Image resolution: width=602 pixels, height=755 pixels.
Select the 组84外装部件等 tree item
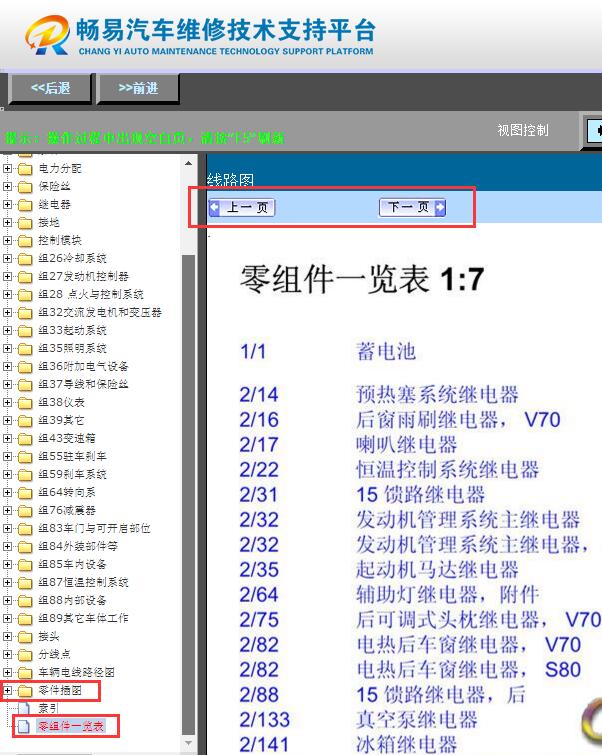coord(78,546)
